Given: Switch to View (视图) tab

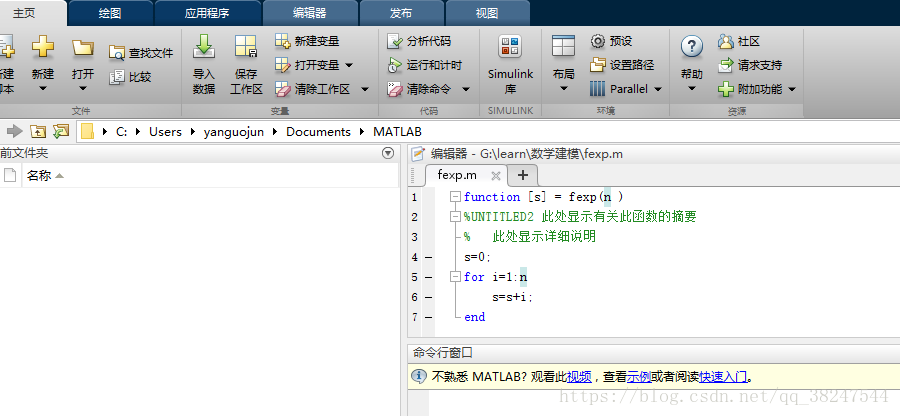Looking at the screenshot, I should tap(487, 13).
